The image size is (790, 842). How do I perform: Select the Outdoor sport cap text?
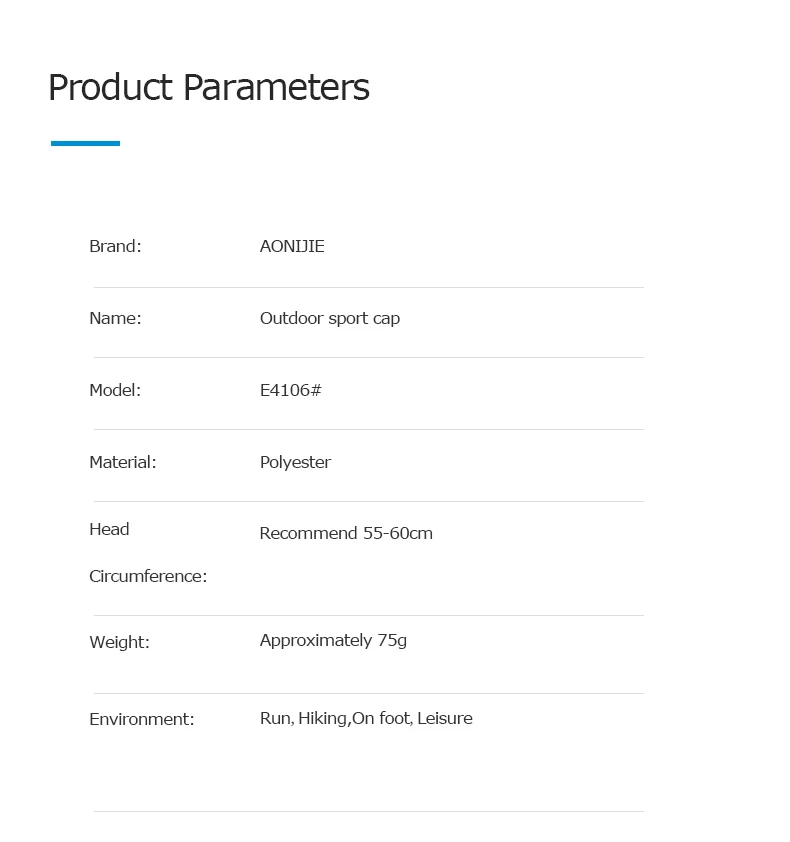tap(330, 318)
